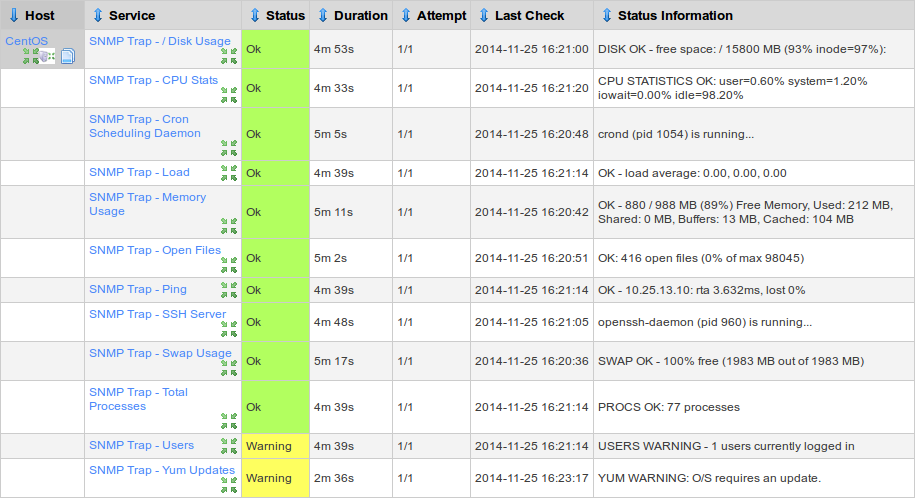Screen dimensions: 915x498
Task: Open SNMP Trap - Memory Usage service
Action: pyautogui.click(x=147, y=204)
